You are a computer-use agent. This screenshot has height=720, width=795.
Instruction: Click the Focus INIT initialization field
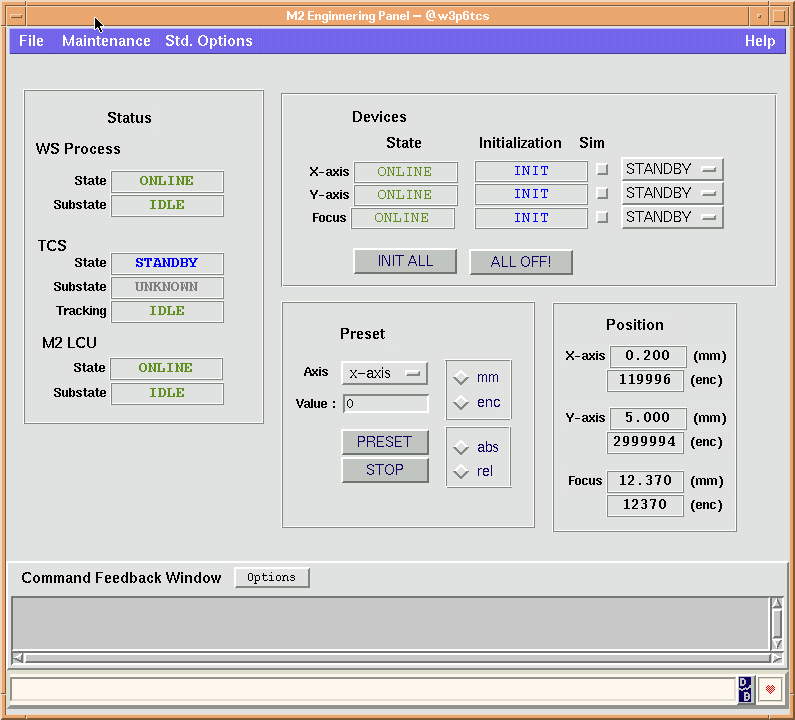click(531, 218)
